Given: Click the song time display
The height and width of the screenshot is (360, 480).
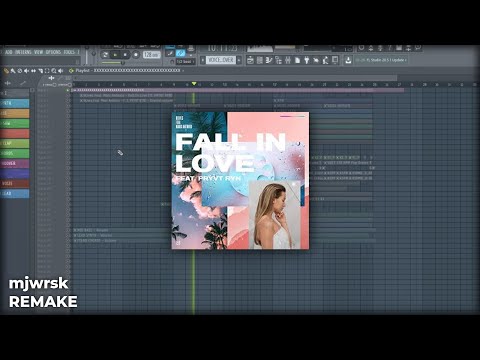Looking at the screenshot, I should coord(222,49).
